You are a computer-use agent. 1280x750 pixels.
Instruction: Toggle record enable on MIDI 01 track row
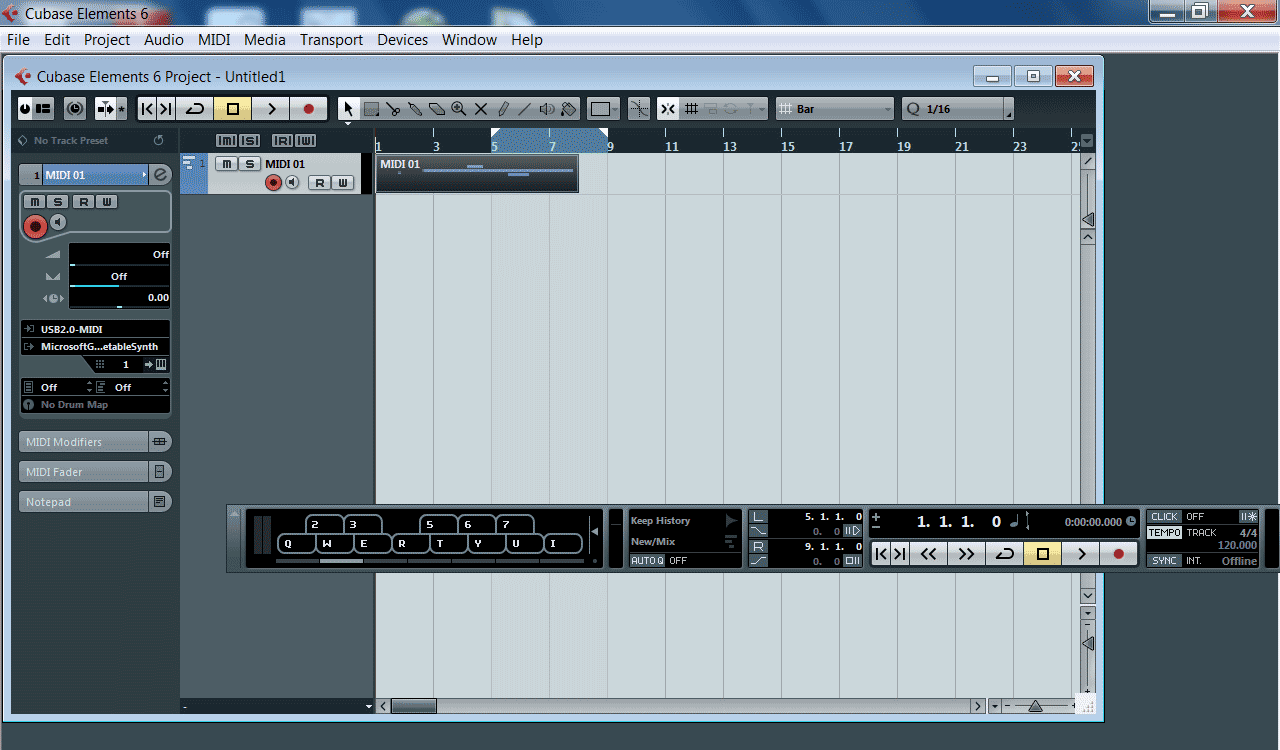(x=273, y=182)
